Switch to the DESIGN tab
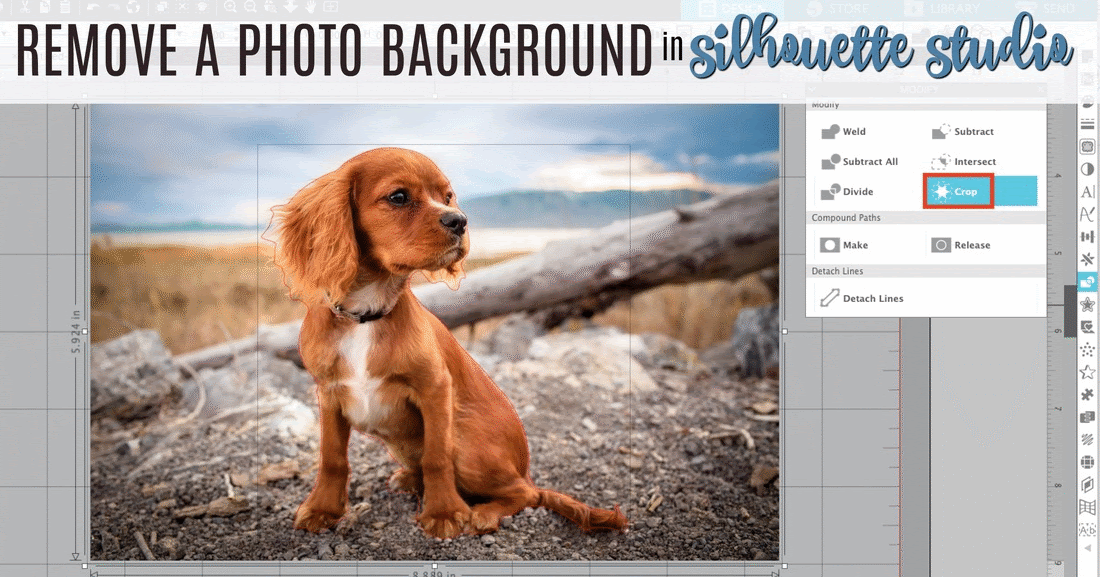Image resolution: width=1100 pixels, height=577 pixels. click(732, 8)
